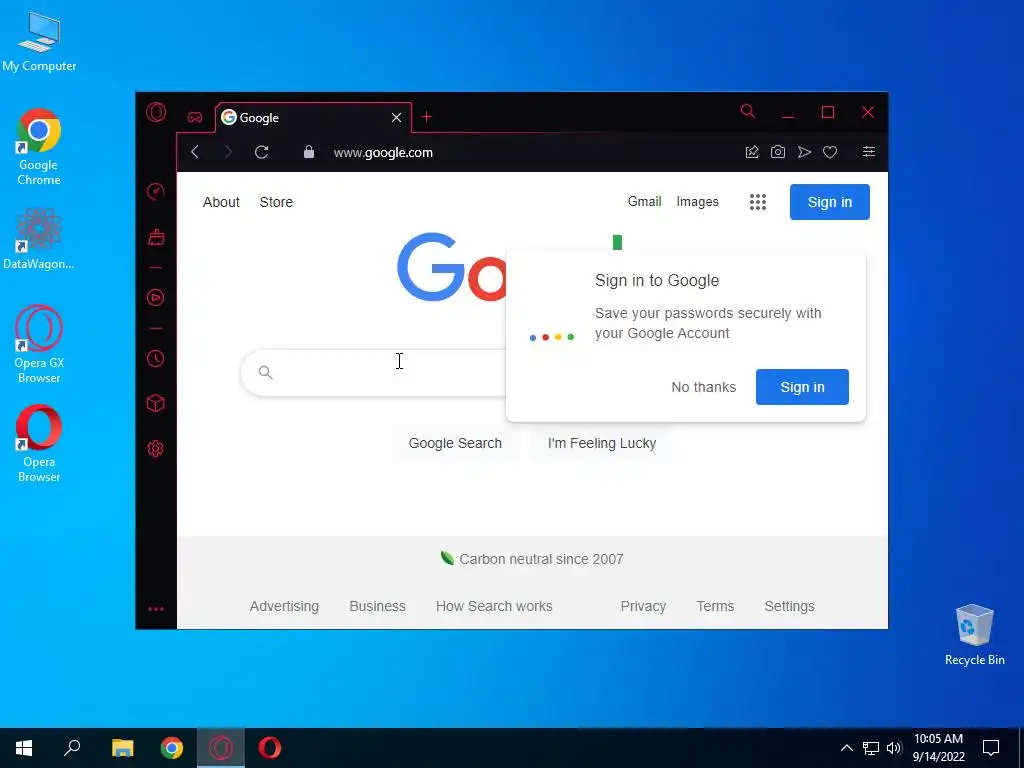The height and width of the screenshot is (768, 1024).
Task: Open volume control tray icon
Action: tap(894, 748)
